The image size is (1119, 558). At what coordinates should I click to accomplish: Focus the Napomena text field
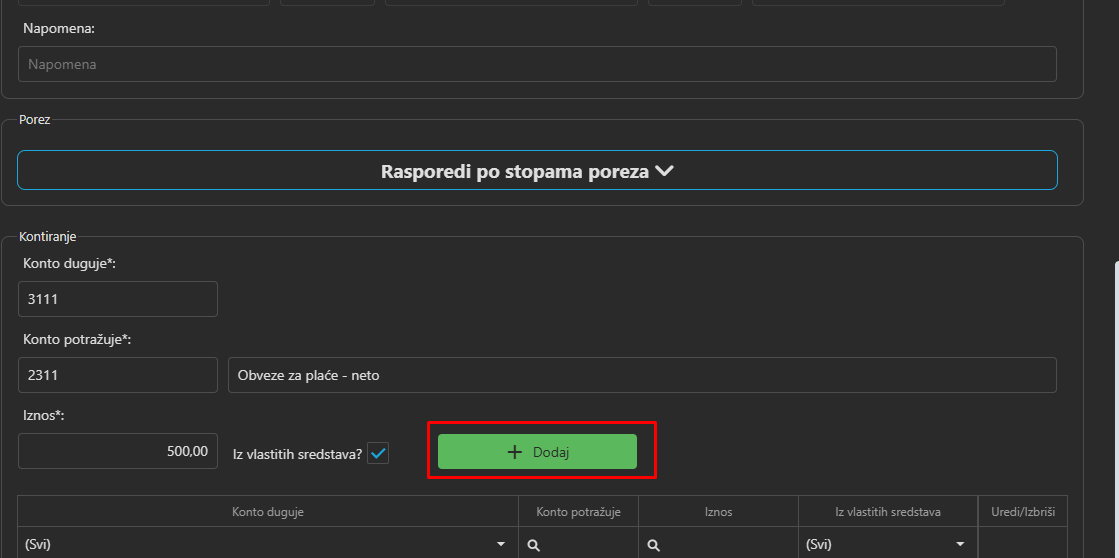click(x=537, y=64)
